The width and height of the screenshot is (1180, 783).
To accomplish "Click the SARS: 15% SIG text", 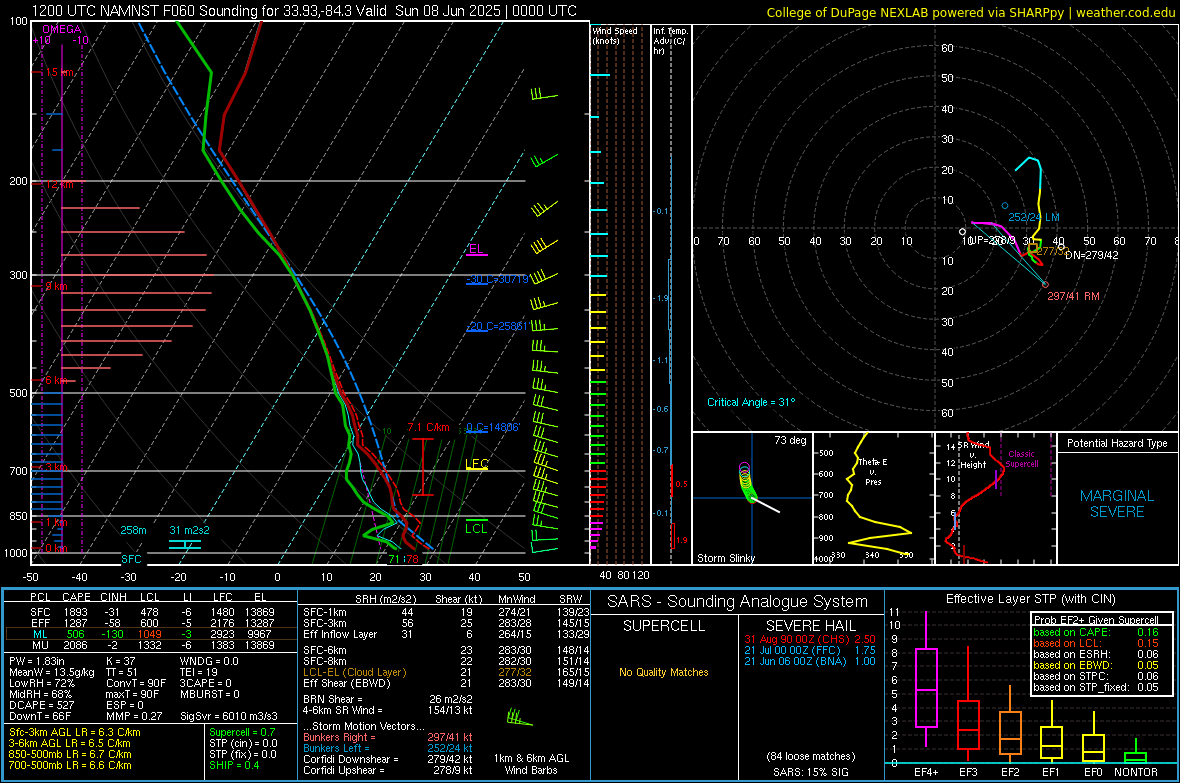I will click(810, 772).
